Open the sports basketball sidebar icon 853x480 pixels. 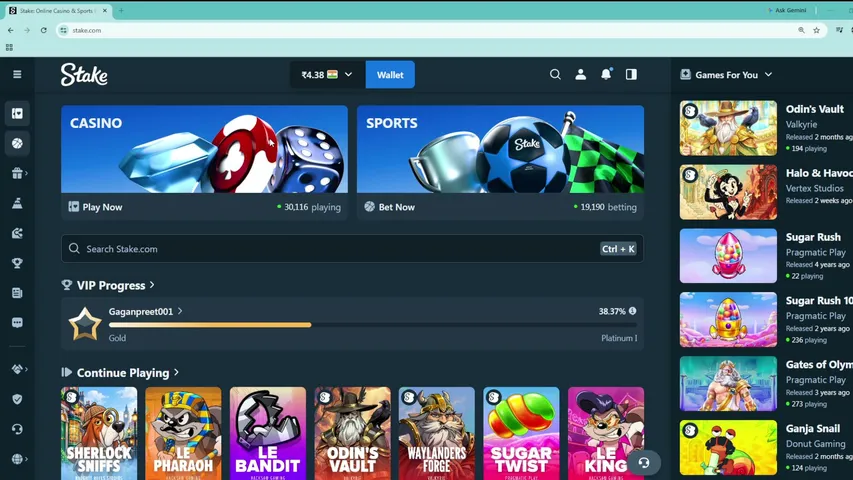(17, 143)
